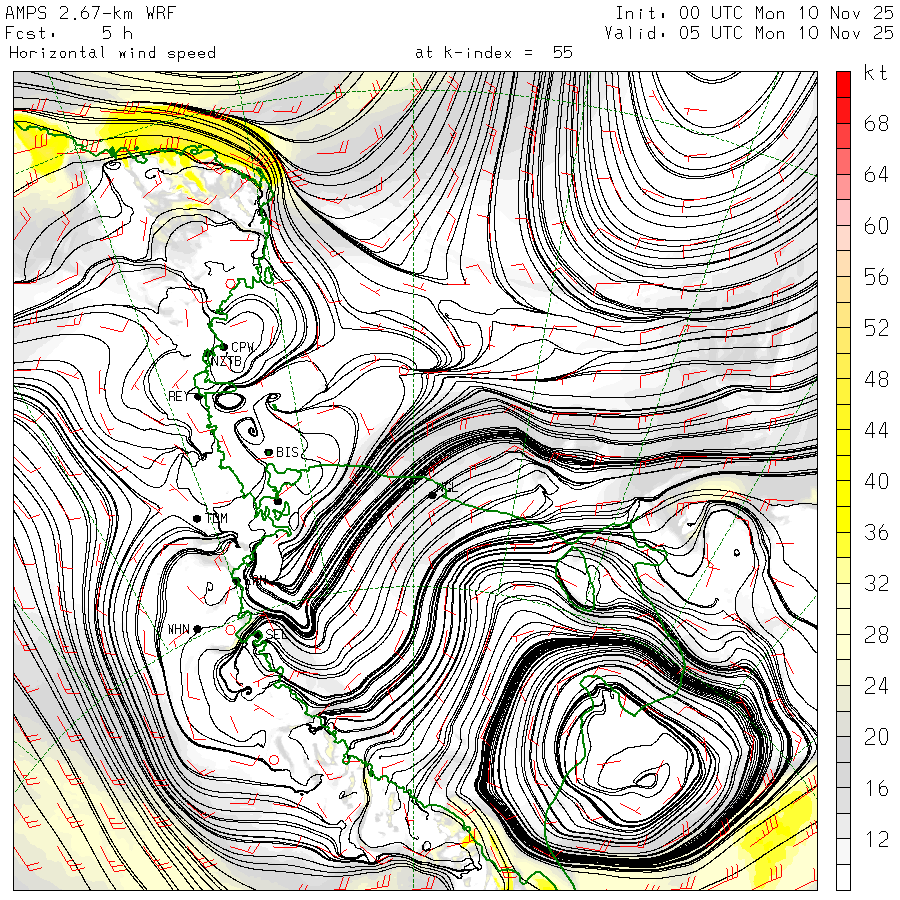Click the 'Horizontal wind speed' label
The image size is (900, 900).
[x=112, y=53]
